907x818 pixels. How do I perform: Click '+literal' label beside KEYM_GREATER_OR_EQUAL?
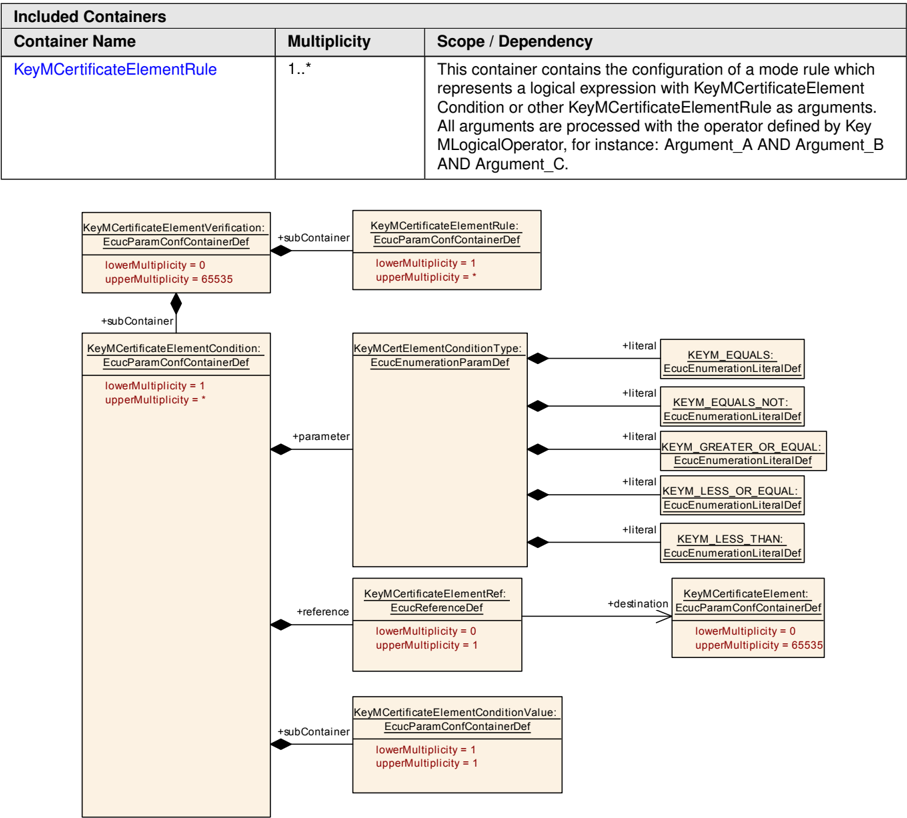click(639, 437)
